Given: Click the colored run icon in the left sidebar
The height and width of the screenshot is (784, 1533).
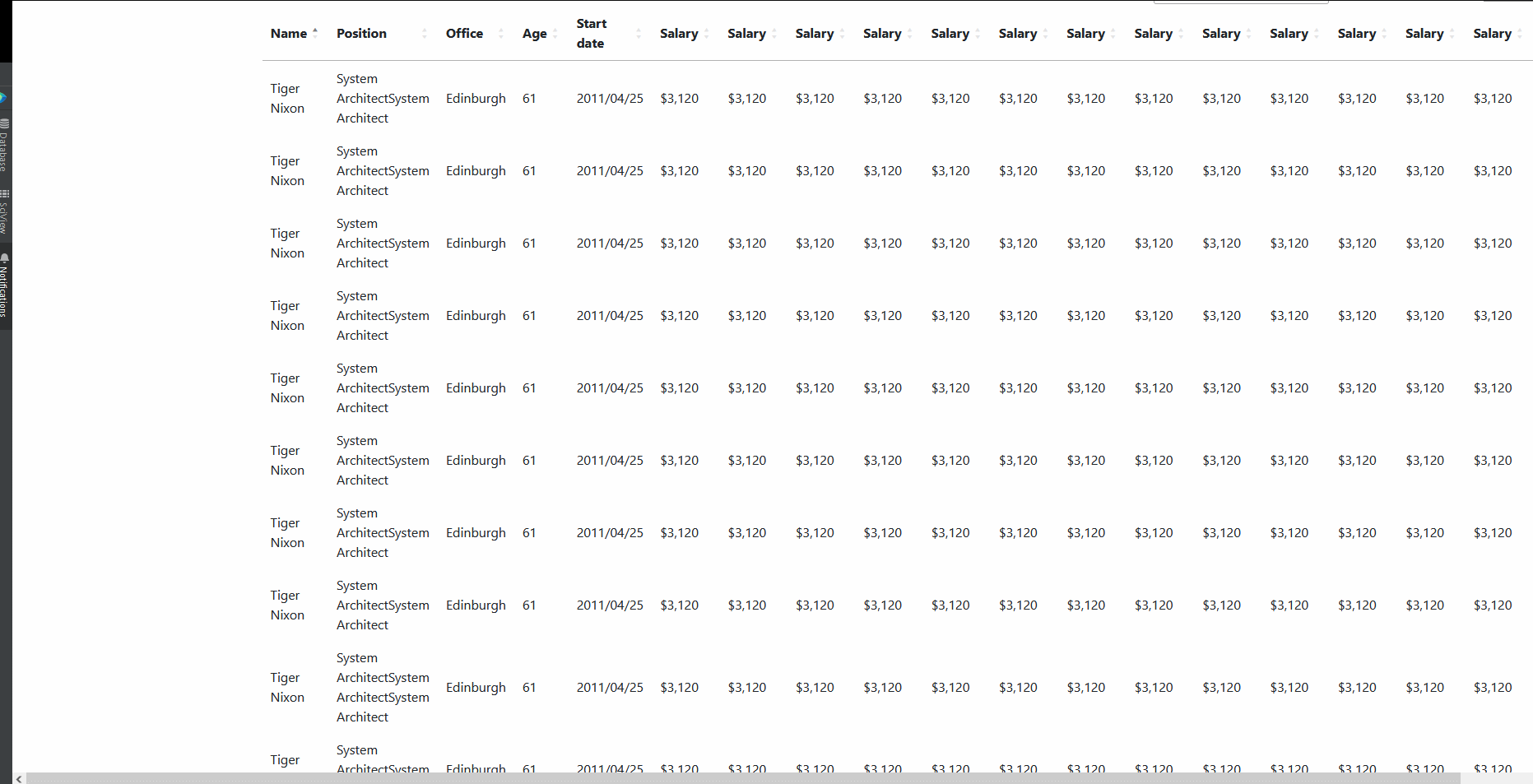Looking at the screenshot, I should [x=5, y=99].
